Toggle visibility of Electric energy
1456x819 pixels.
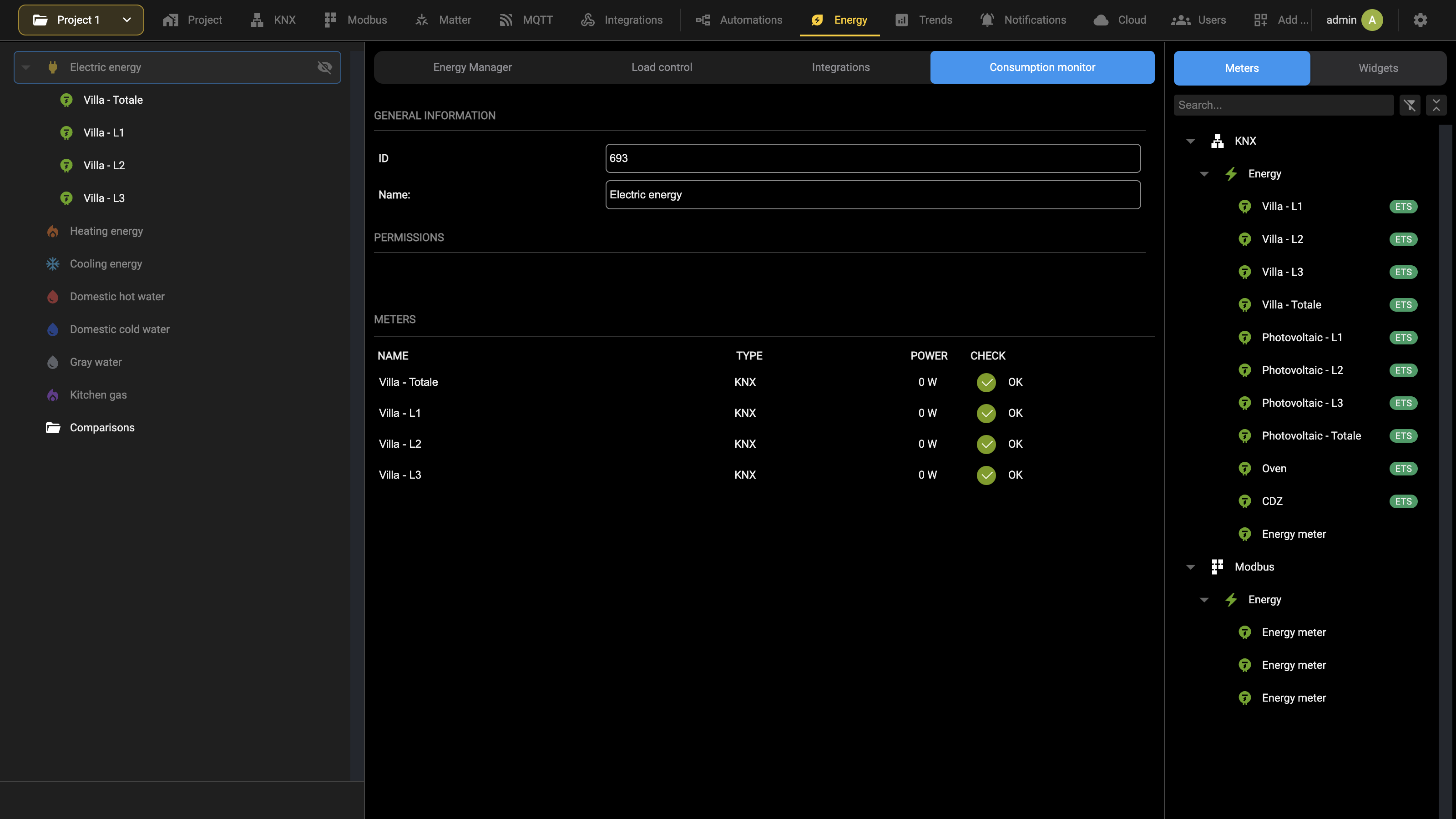[x=324, y=67]
